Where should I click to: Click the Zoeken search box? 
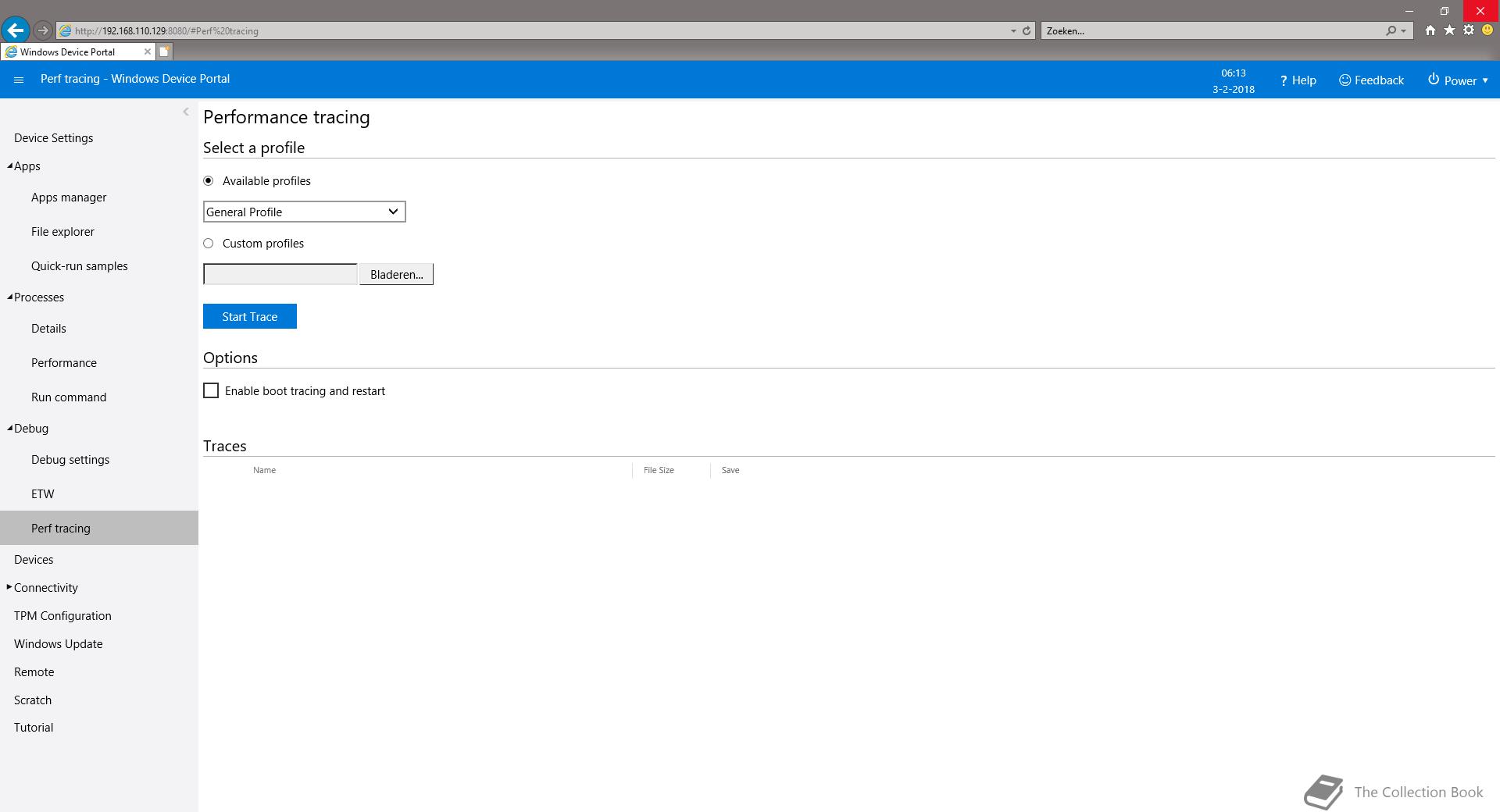tap(1211, 31)
